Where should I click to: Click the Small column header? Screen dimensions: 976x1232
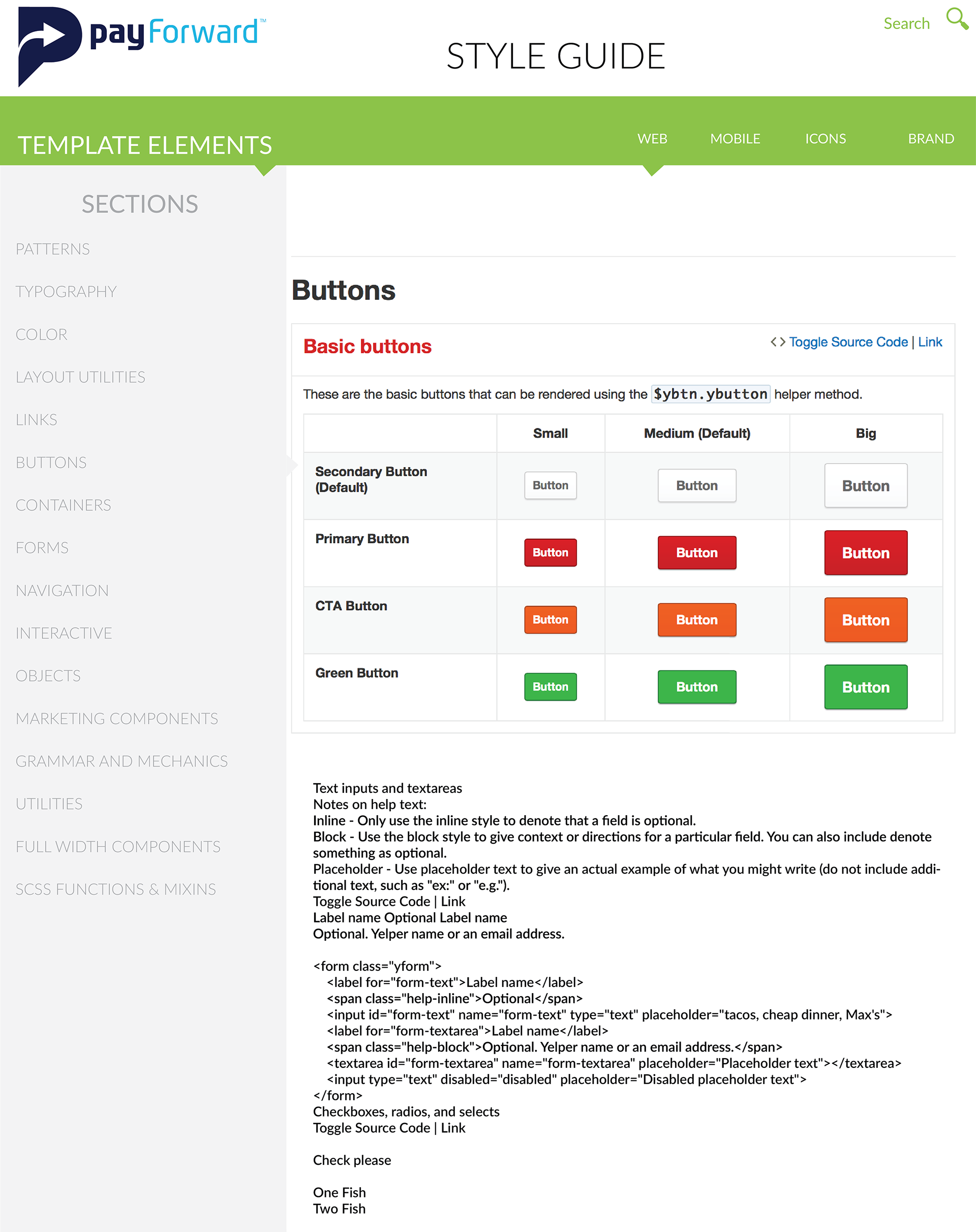[551, 433]
